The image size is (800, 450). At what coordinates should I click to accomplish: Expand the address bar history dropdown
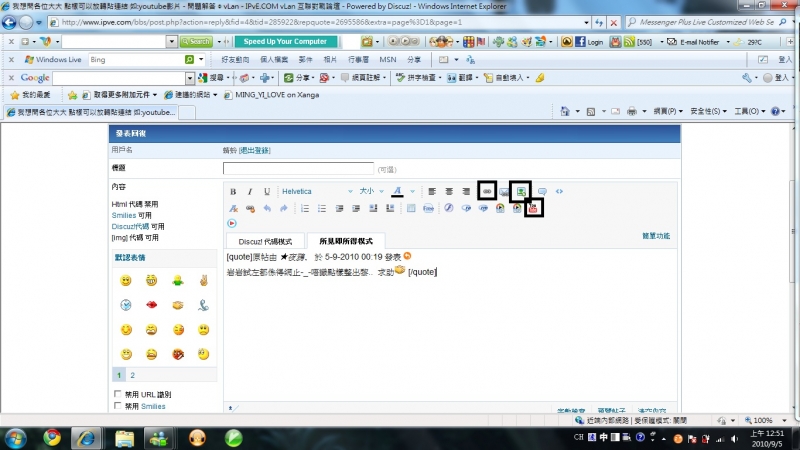coord(586,22)
